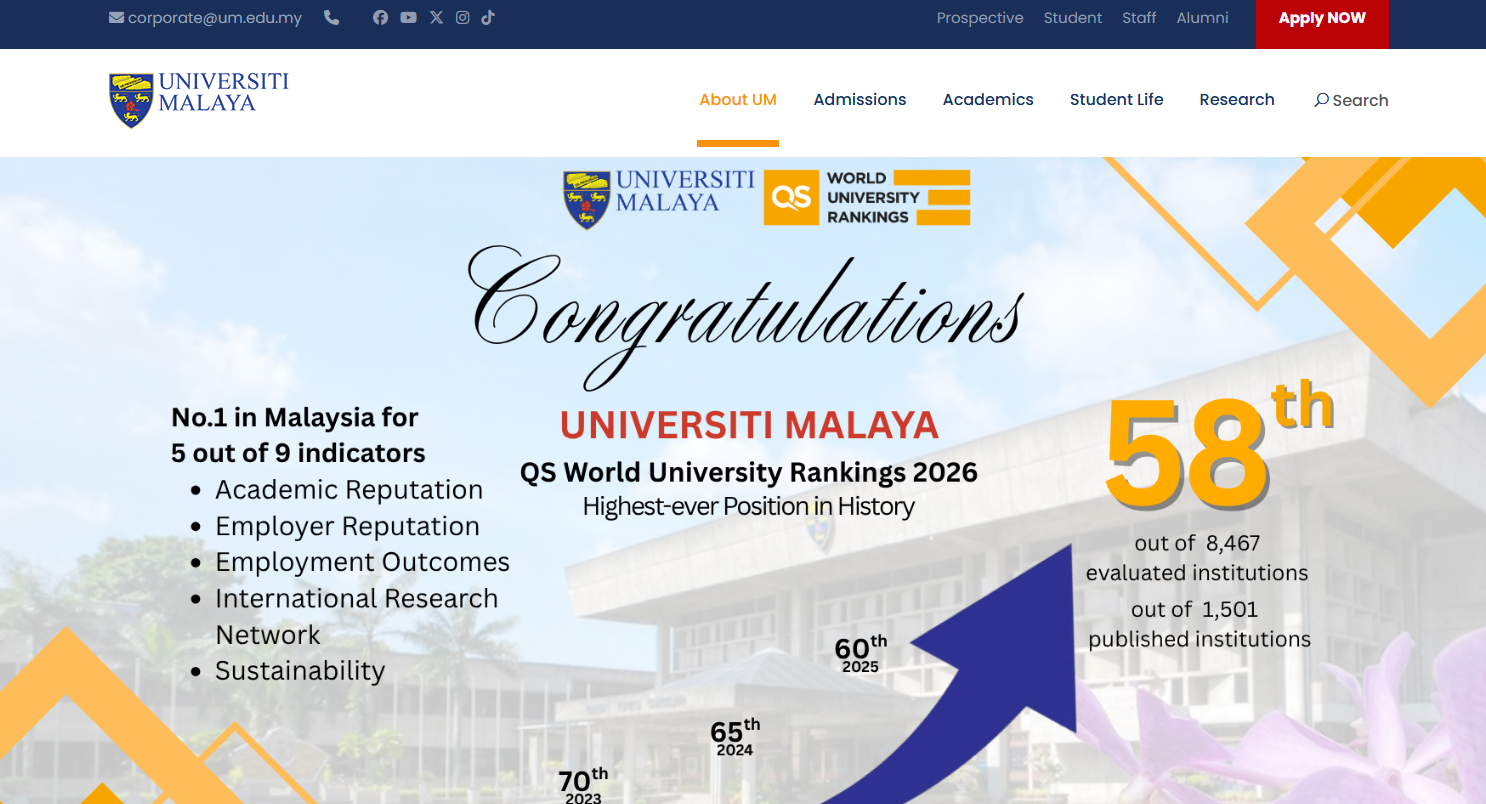Click the Search magnifier in navigation
Screen dimensions: 1486x804
click(1321, 100)
